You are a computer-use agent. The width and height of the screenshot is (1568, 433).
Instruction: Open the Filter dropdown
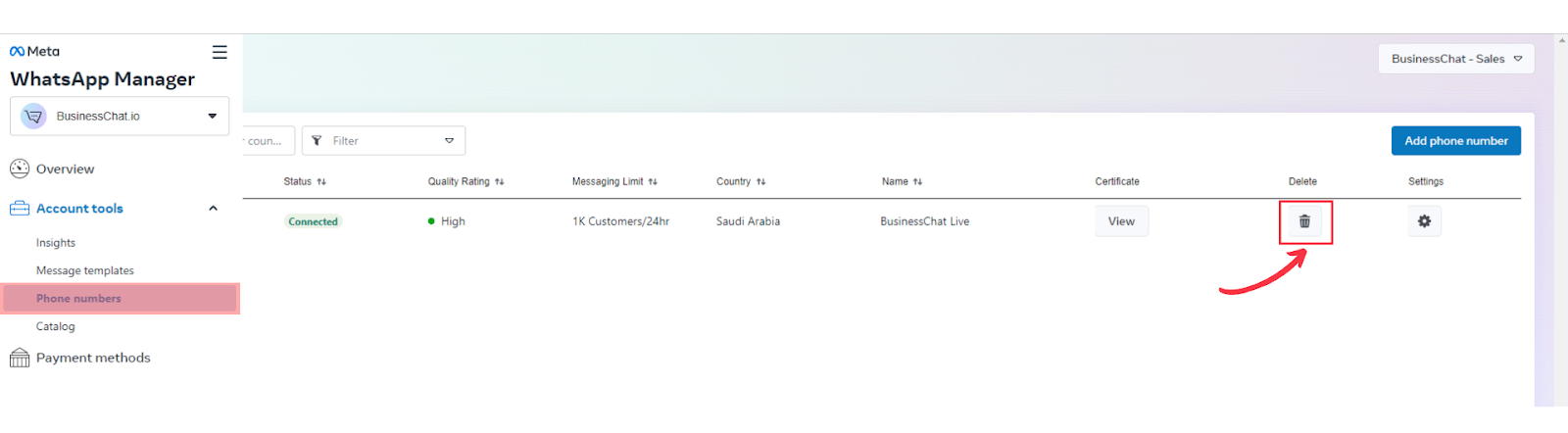[383, 141]
